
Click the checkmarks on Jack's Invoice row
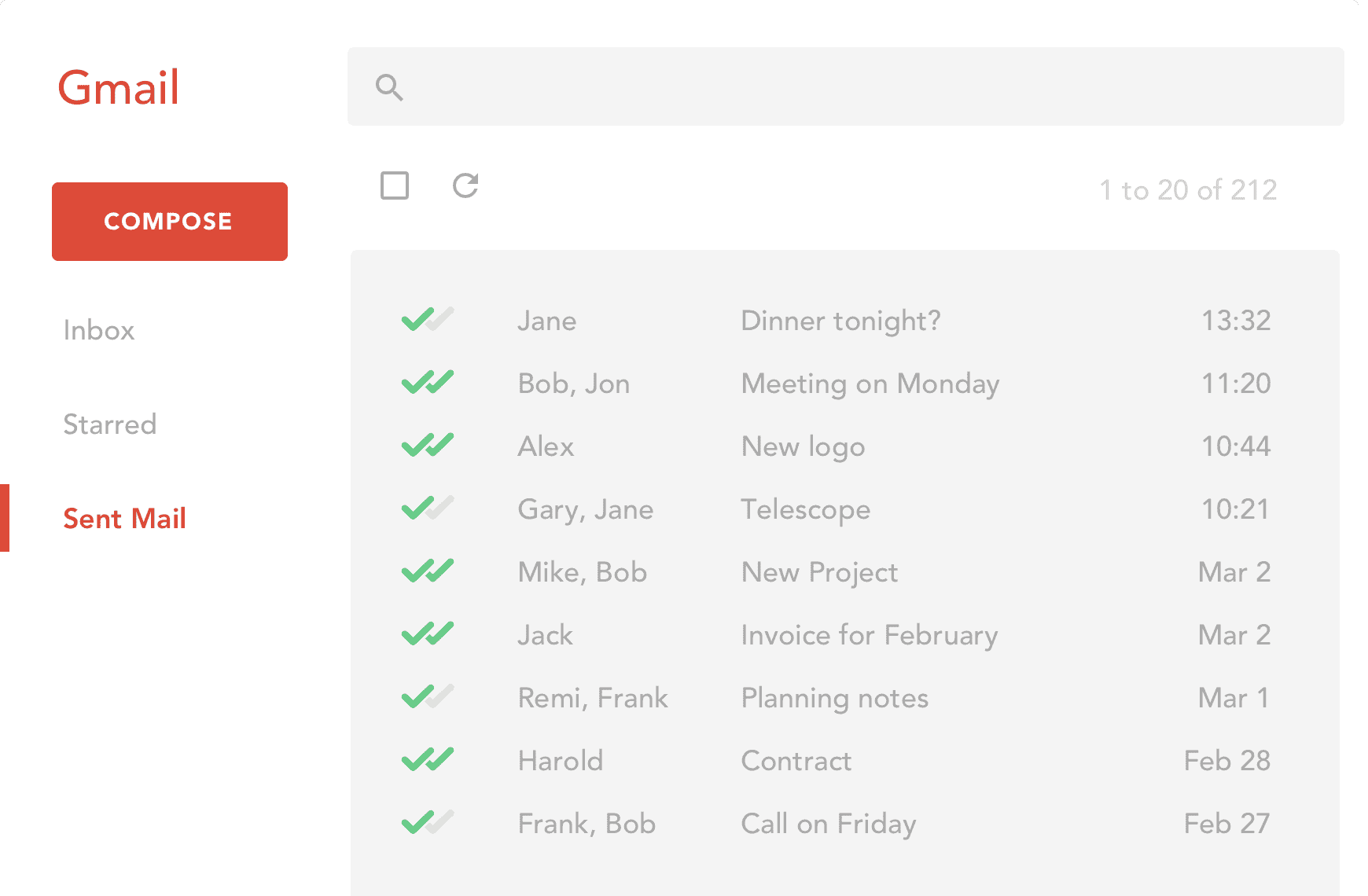click(x=428, y=634)
